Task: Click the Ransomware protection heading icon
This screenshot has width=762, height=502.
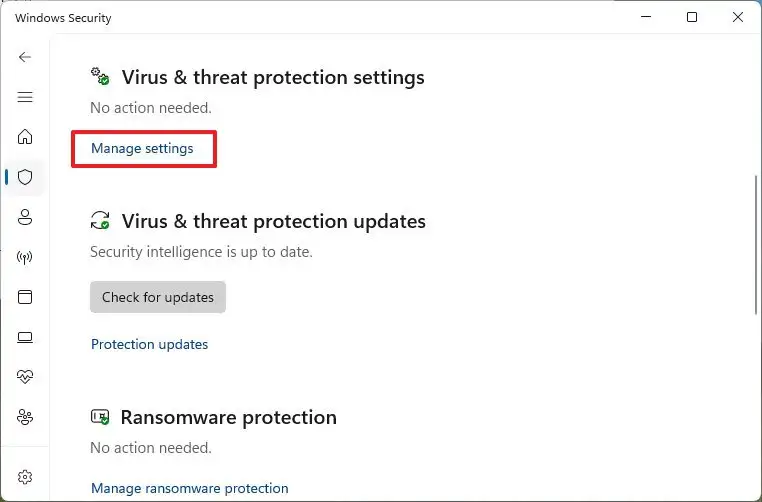Action: [x=100, y=417]
